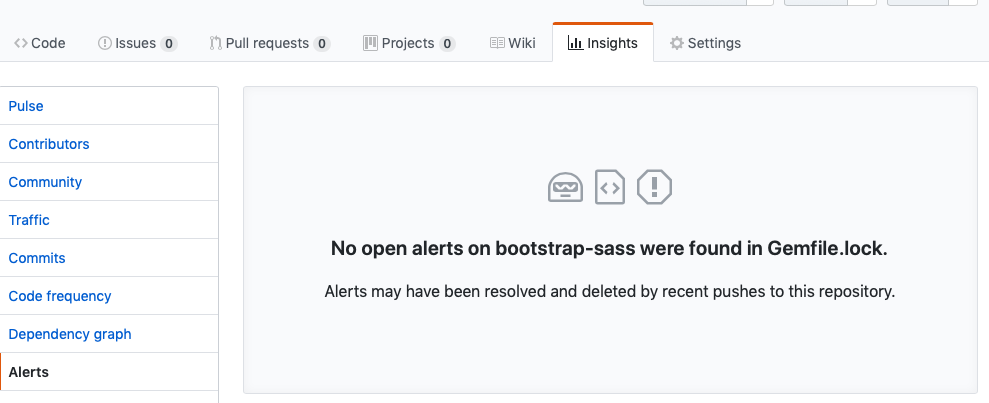Click the Projects board icon
This screenshot has height=403, width=989.
(x=370, y=43)
